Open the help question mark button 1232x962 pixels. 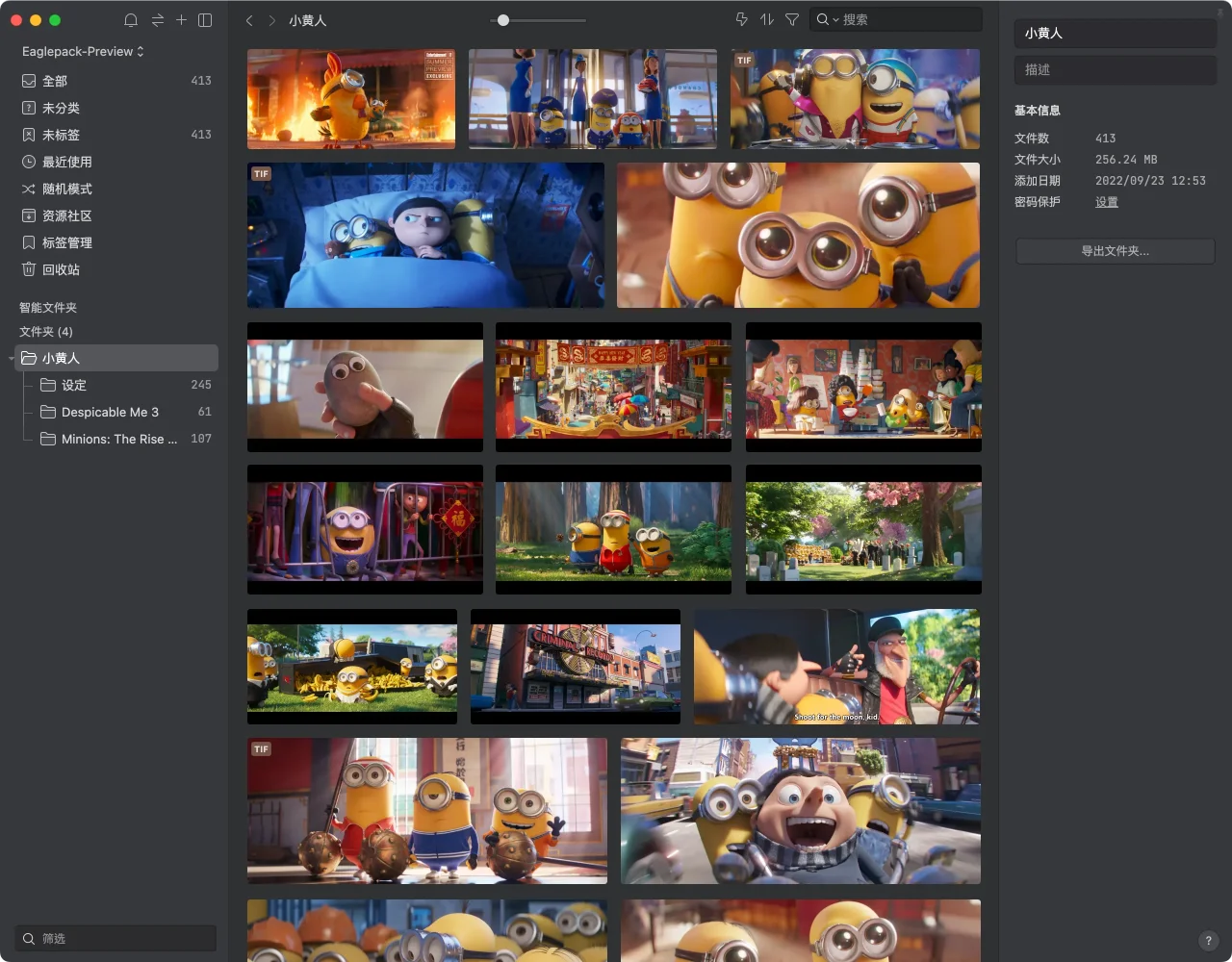coord(1209,941)
